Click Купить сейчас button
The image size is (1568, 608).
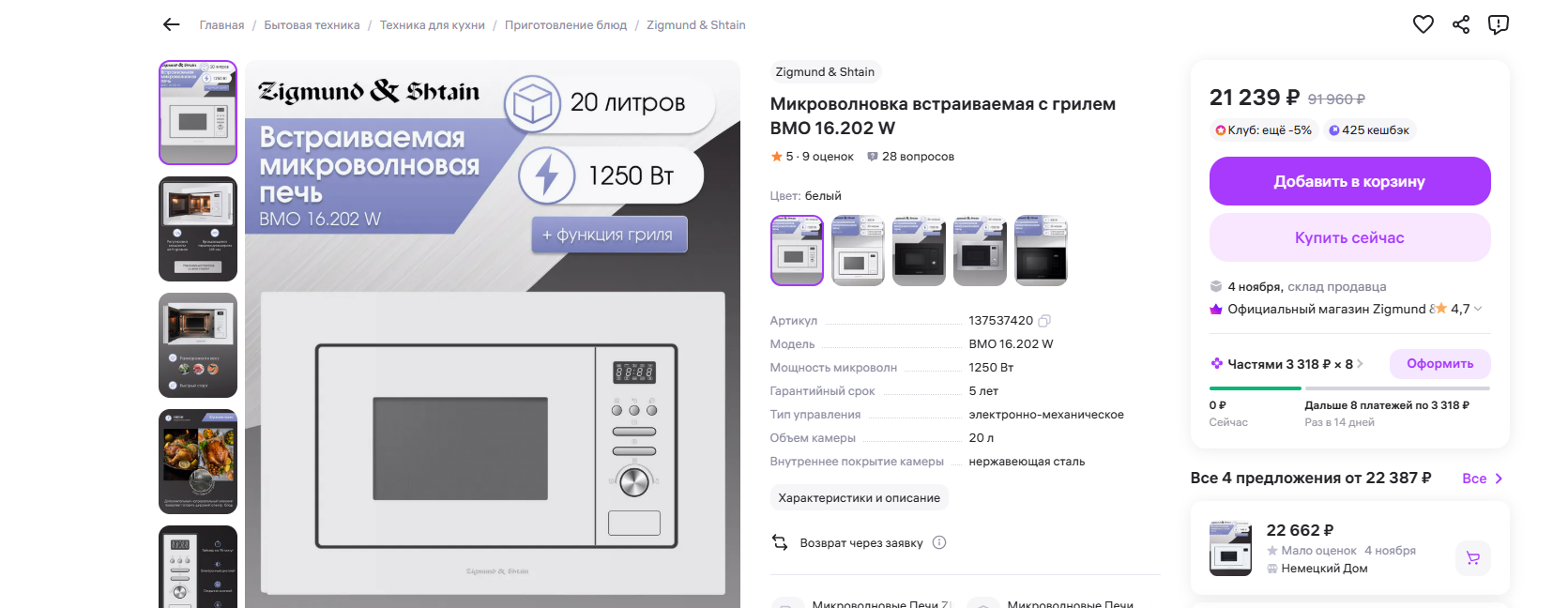pyautogui.click(x=1349, y=237)
